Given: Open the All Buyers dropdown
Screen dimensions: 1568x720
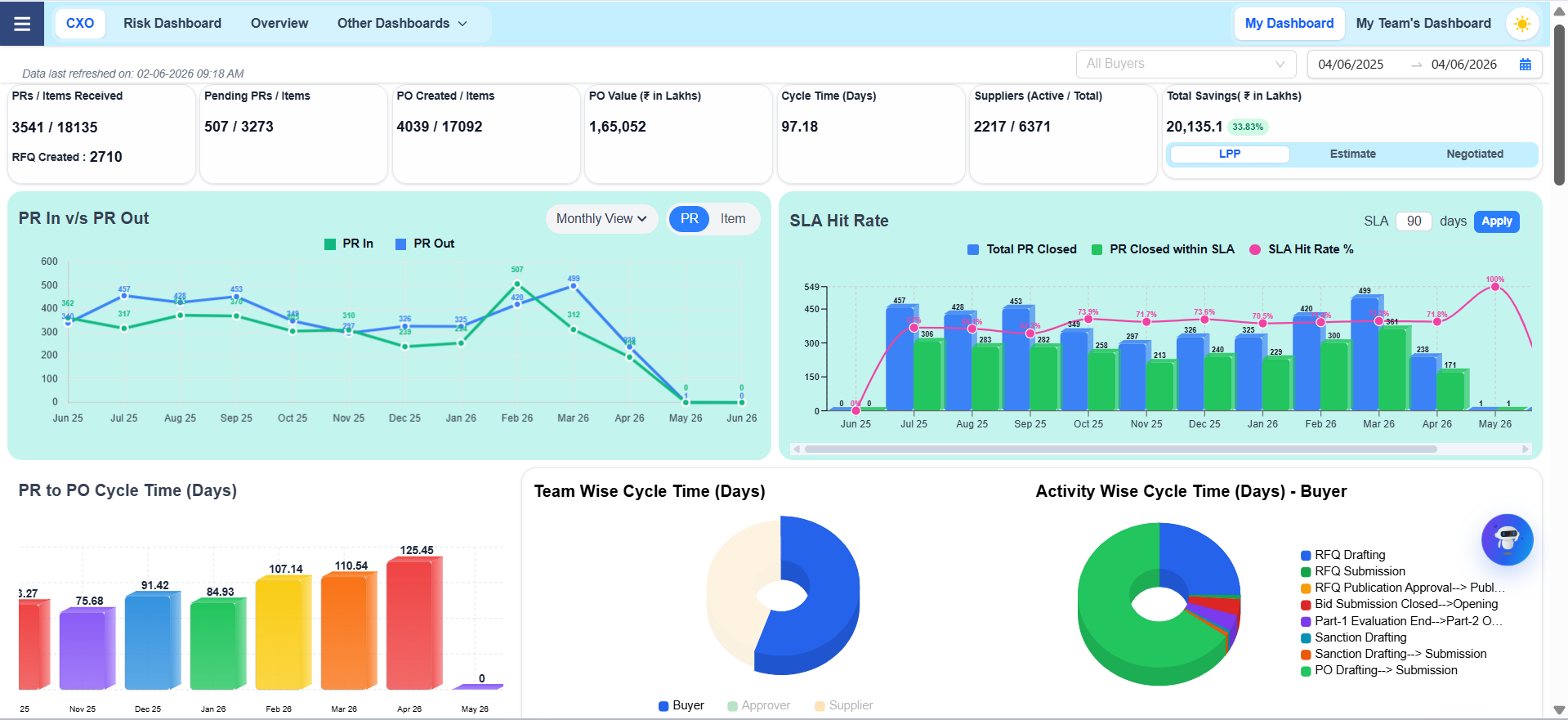Looking at the screenshot, I should click(x=1186, y=64).
